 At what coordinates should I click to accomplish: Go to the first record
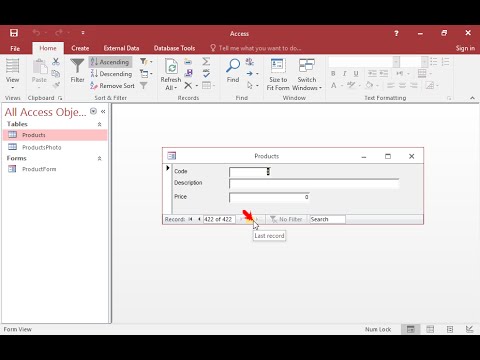click(x=190, y=219)
